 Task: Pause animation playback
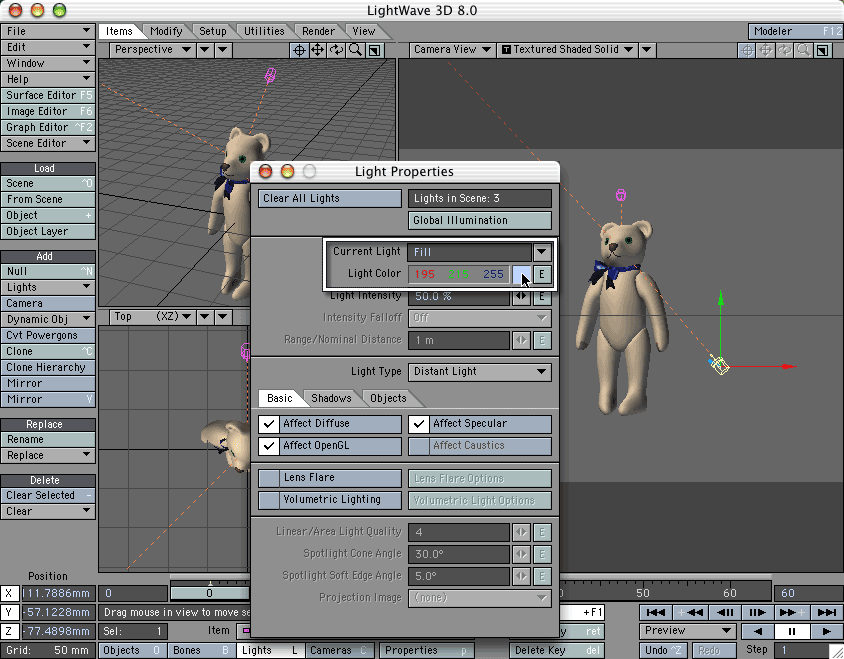point(791,631)
